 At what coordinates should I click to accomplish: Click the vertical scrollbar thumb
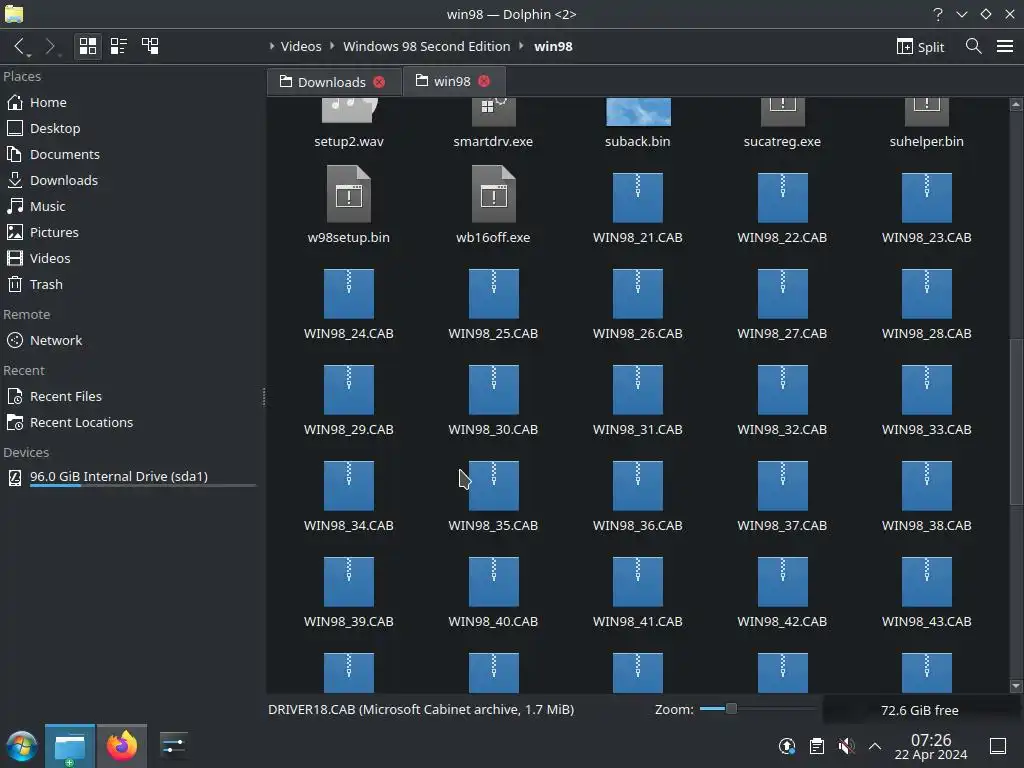point(1016,421)
